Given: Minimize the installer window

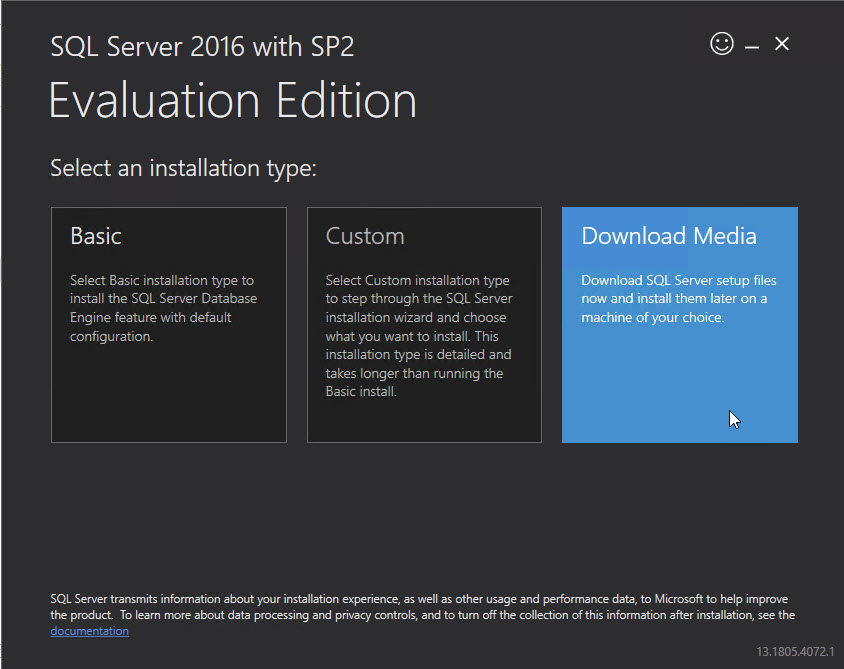Looking at the screenshot, I should [751, 44].
